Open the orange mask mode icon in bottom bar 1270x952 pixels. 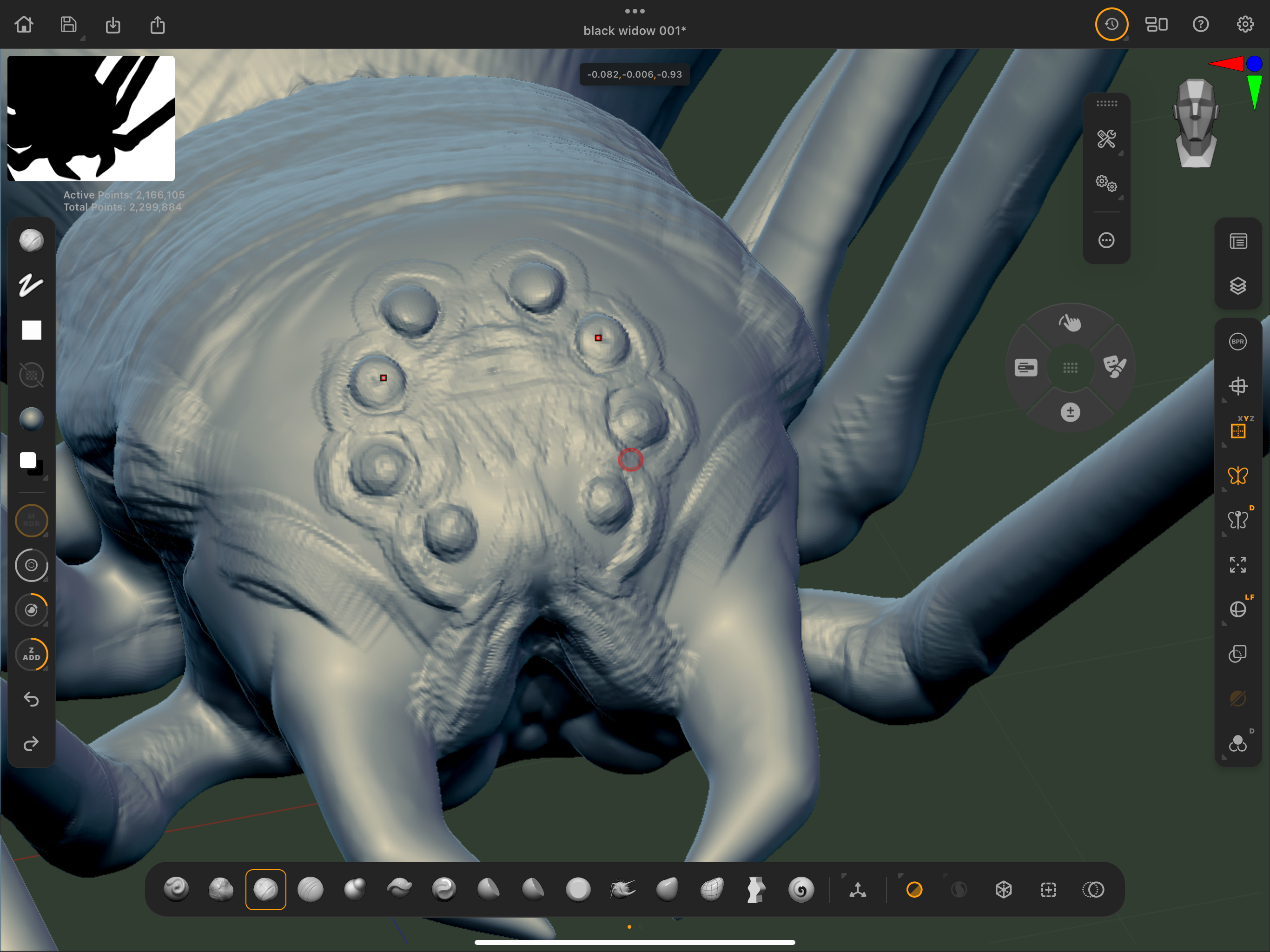(x=914, y=889)
